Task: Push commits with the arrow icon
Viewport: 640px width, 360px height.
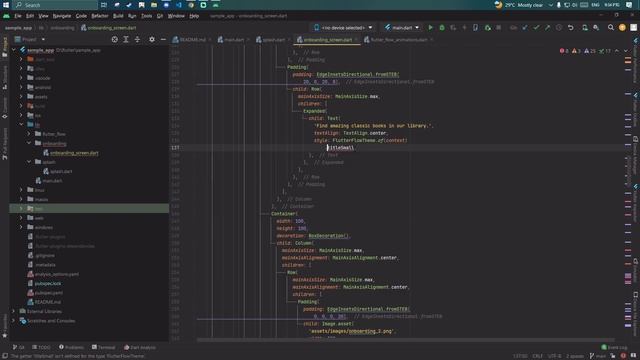Action: pos(547,28)
